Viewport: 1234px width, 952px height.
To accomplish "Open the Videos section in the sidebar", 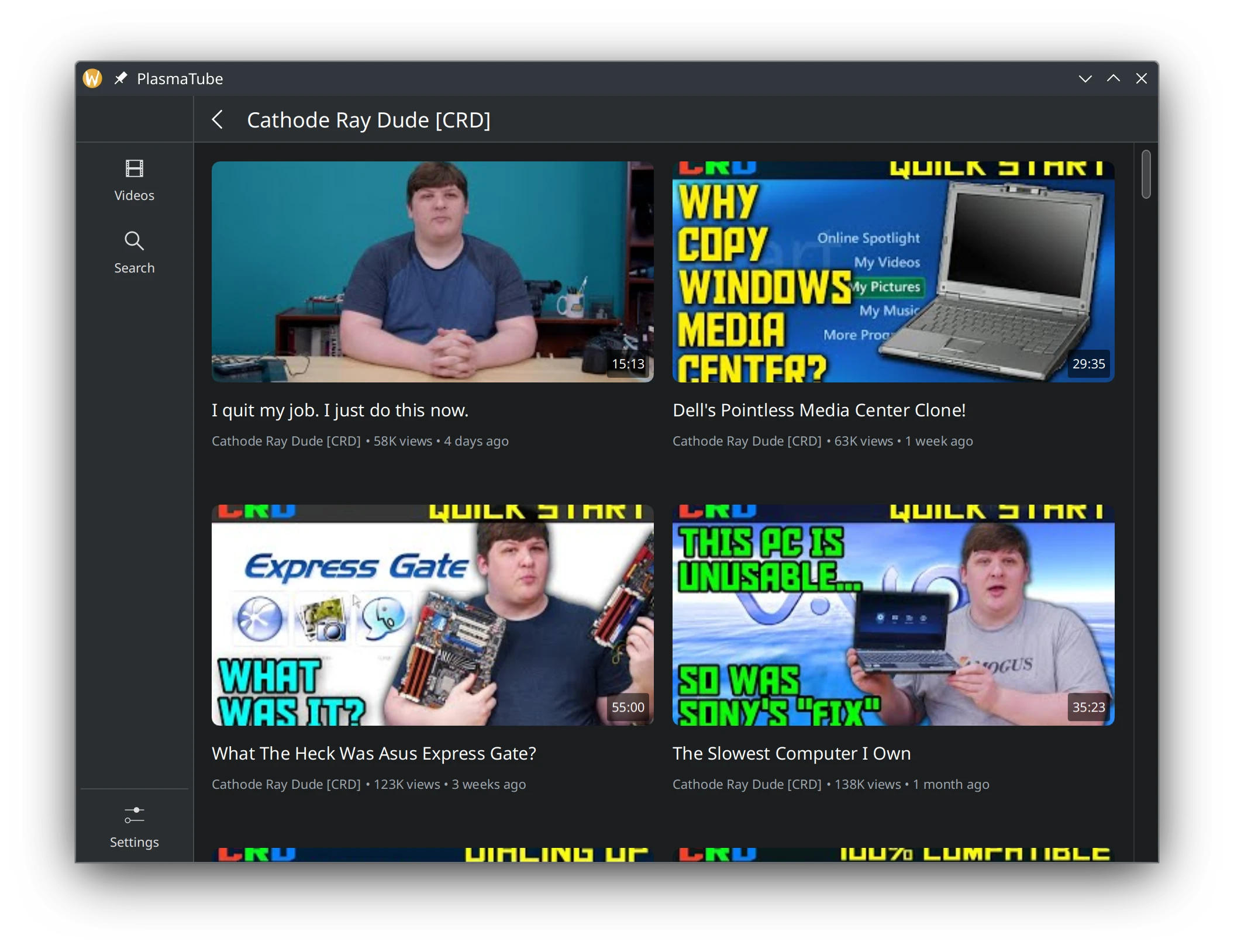I will pyautogui.click(x=134, y=181).
